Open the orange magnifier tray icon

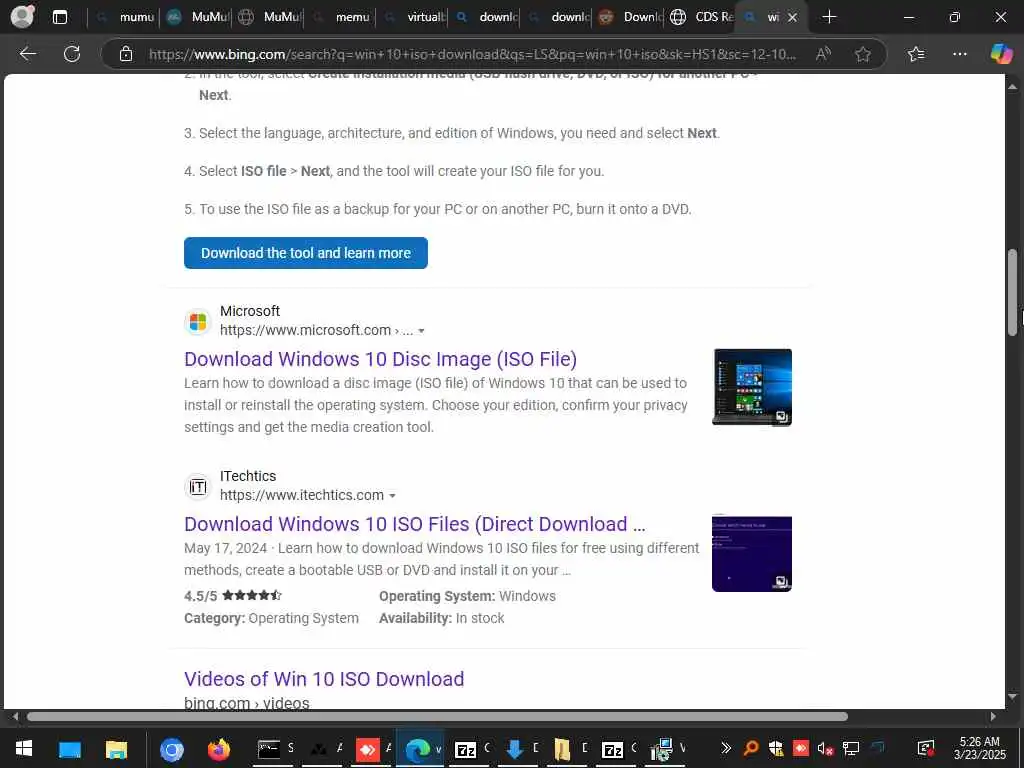pos(752,748)
